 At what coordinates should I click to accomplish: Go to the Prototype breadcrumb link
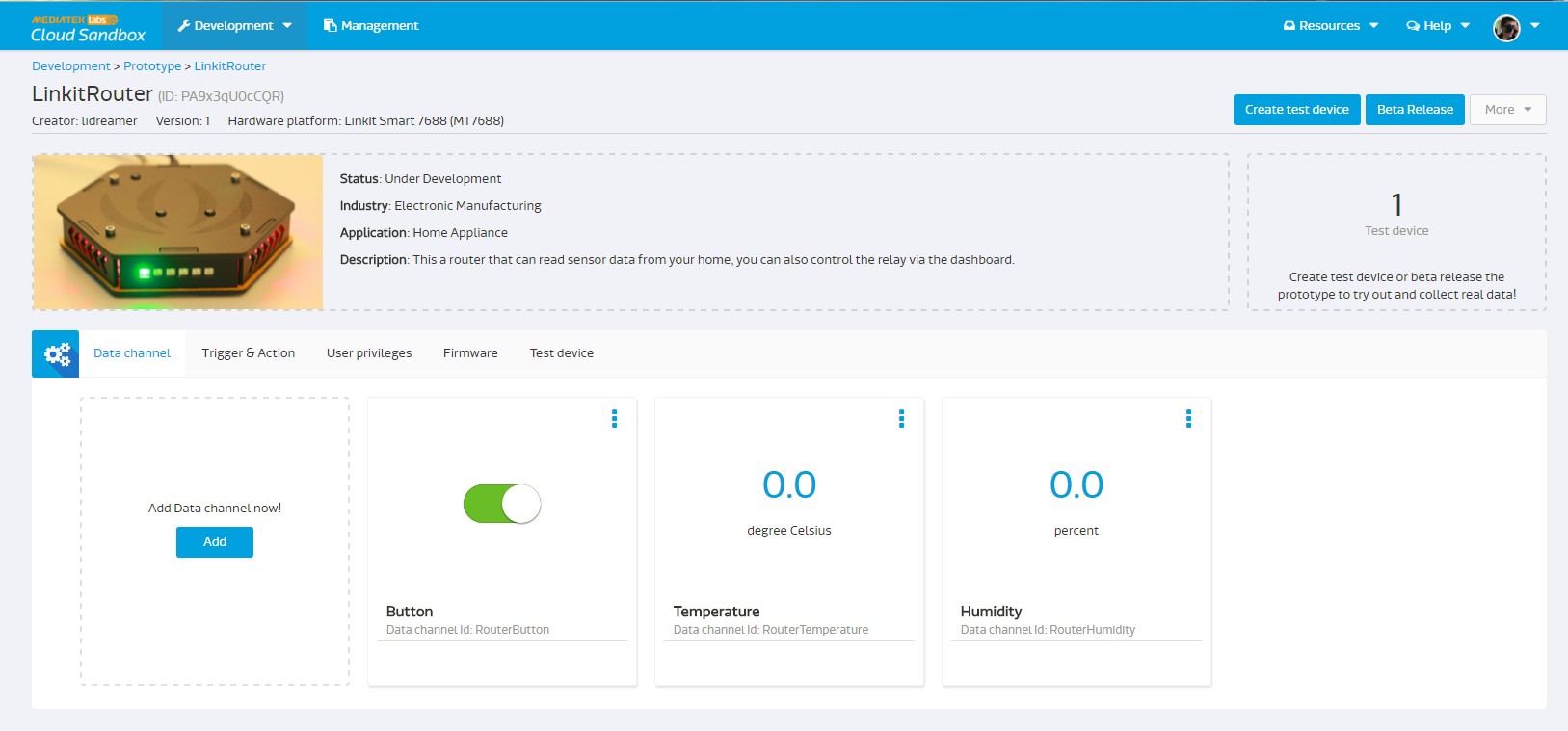(x=152, y=66)
